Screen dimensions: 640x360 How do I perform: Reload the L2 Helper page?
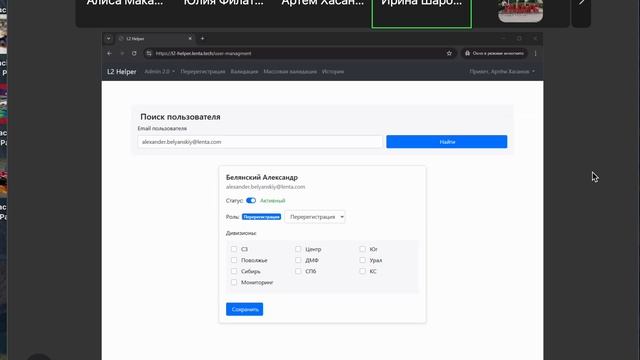(x=134, y=53)
